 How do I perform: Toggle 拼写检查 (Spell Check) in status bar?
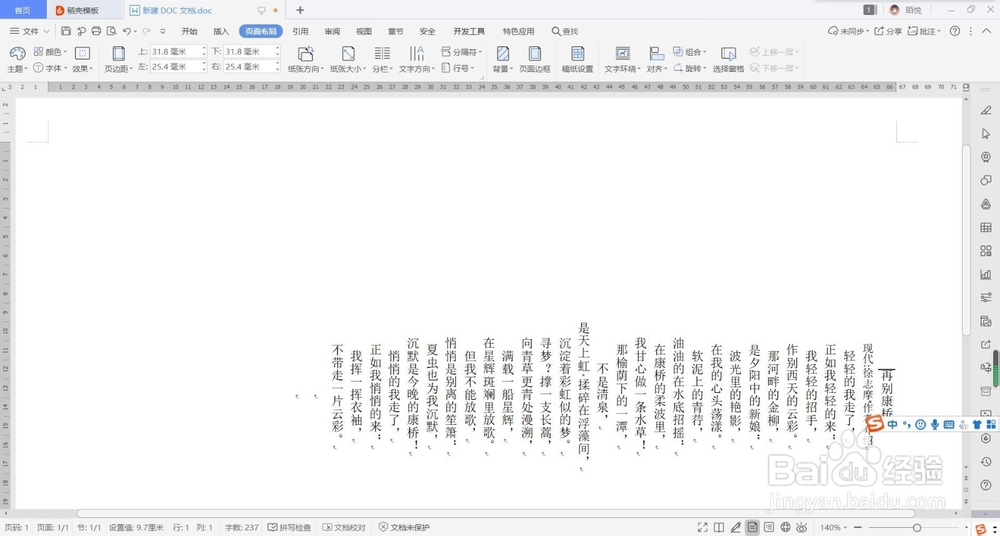pos(290,528)
